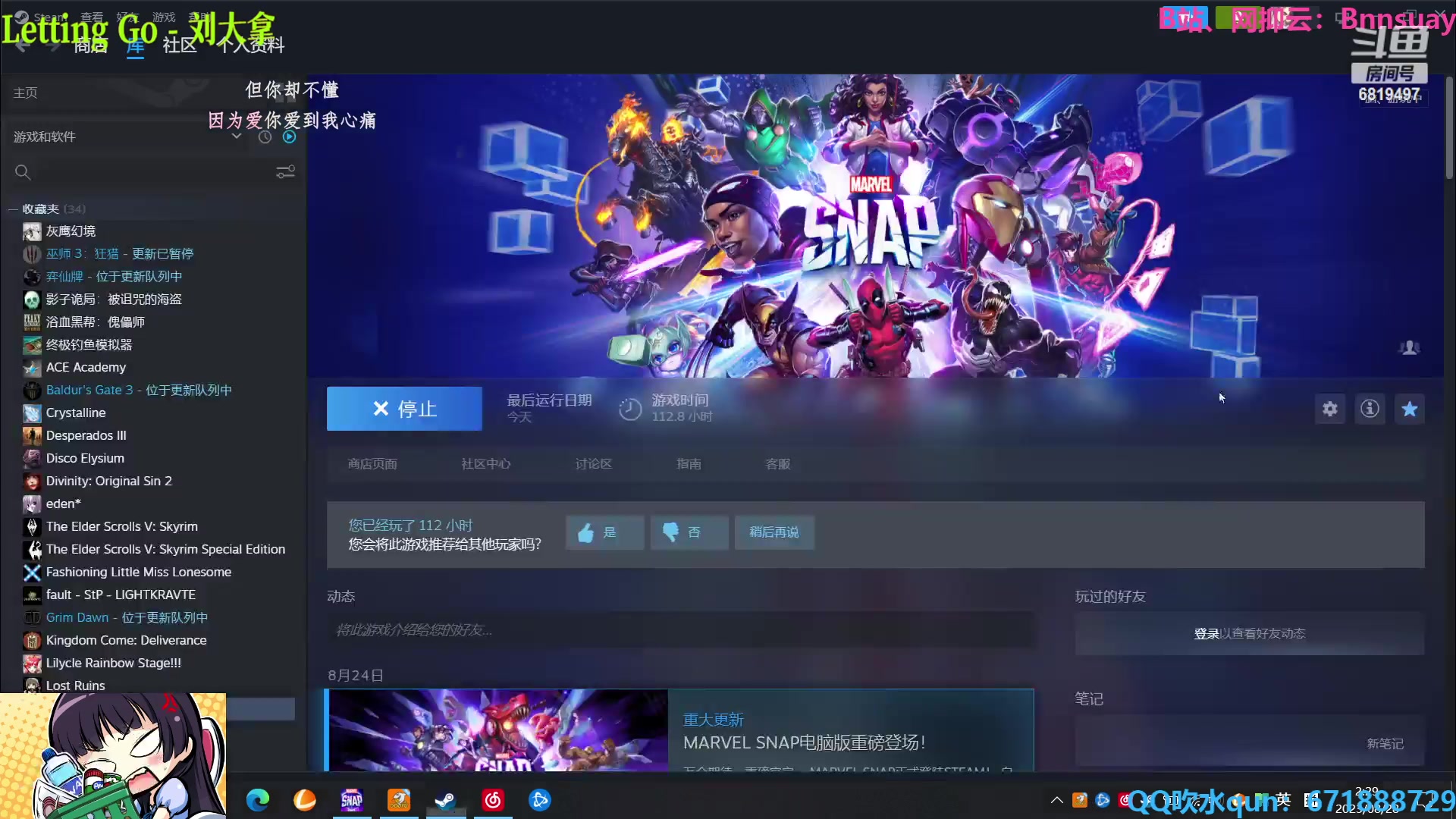1456x819 pixels.
Task: Open the game settings gear icon
Action: click(1330, 409)
